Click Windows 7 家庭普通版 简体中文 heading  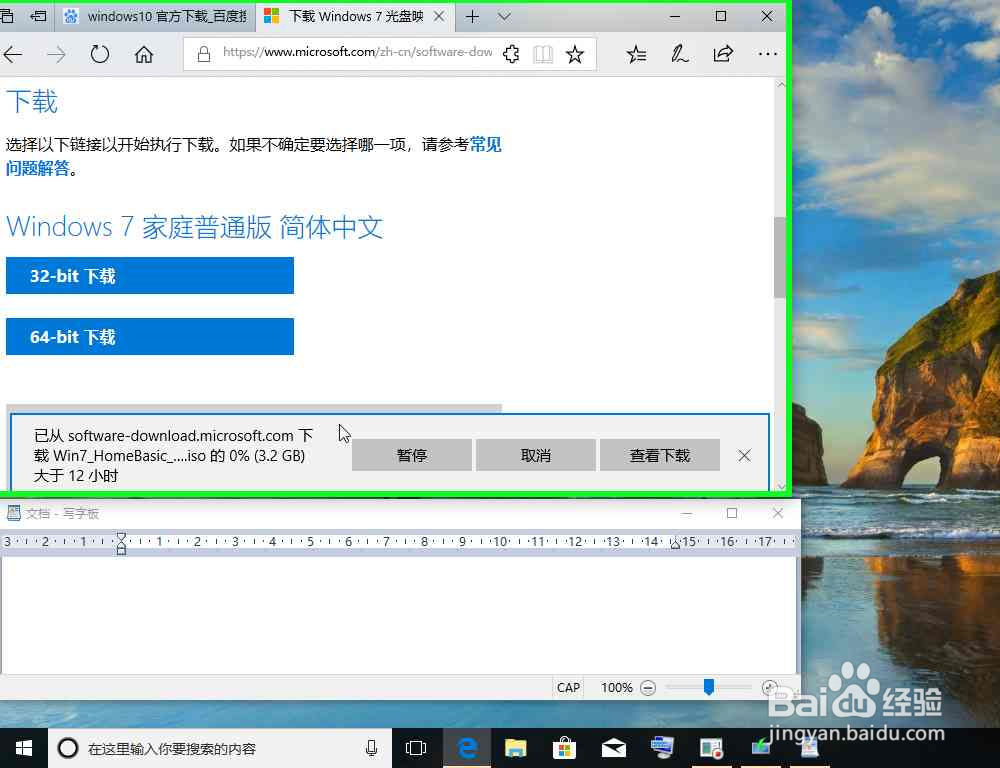coord(195,227)
